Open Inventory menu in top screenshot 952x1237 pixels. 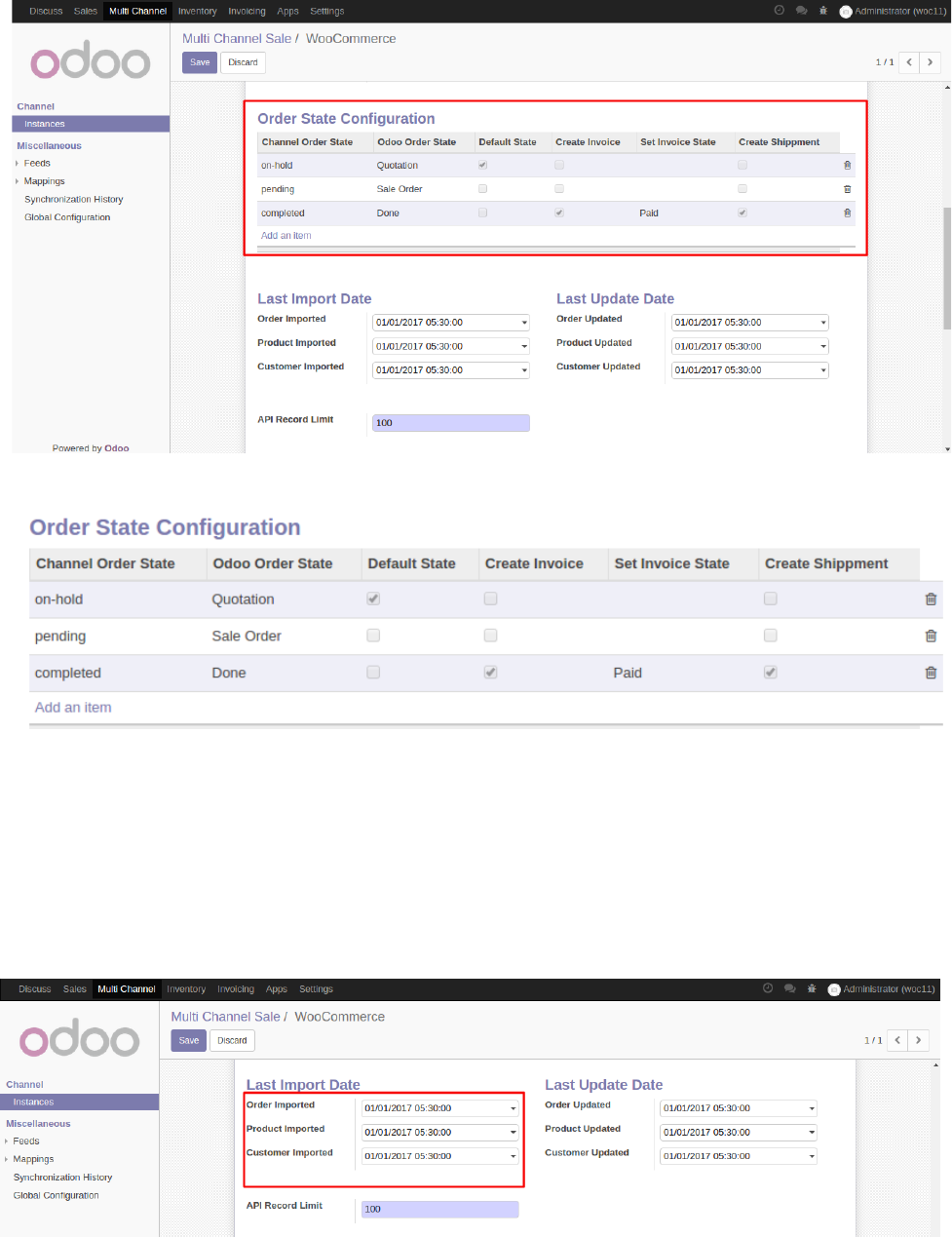[197, 11]
